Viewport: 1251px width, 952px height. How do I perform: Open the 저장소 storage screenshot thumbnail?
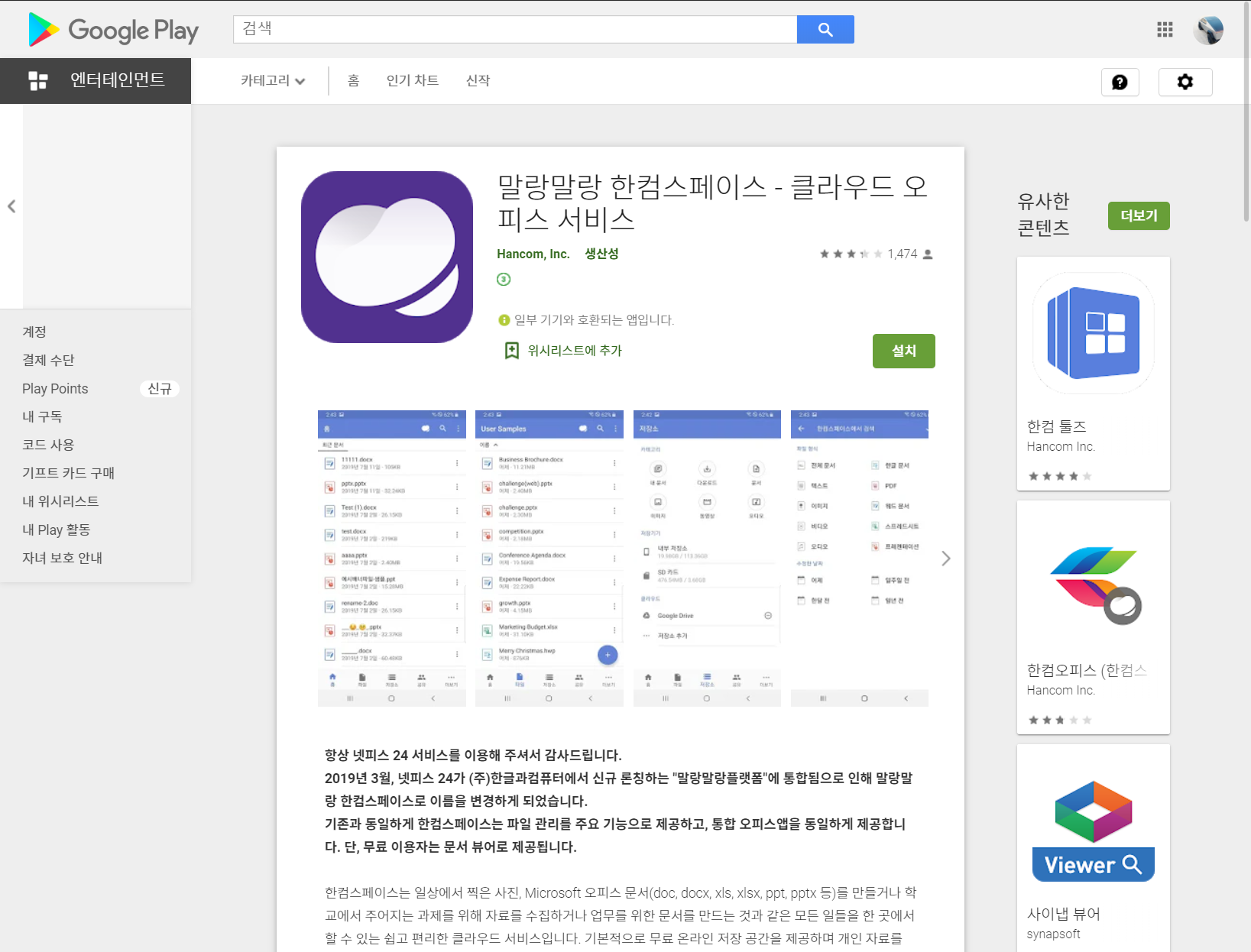pos(708,559)
